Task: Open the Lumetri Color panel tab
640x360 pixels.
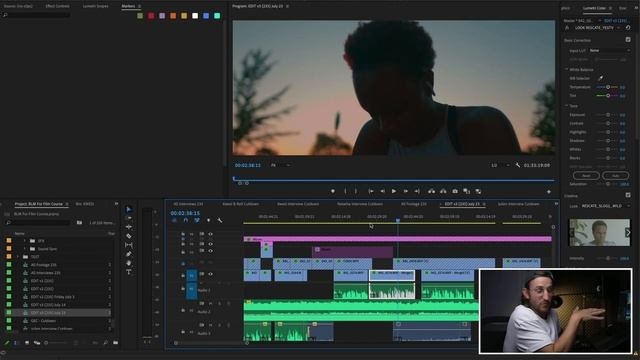Action: coord(594,8)
